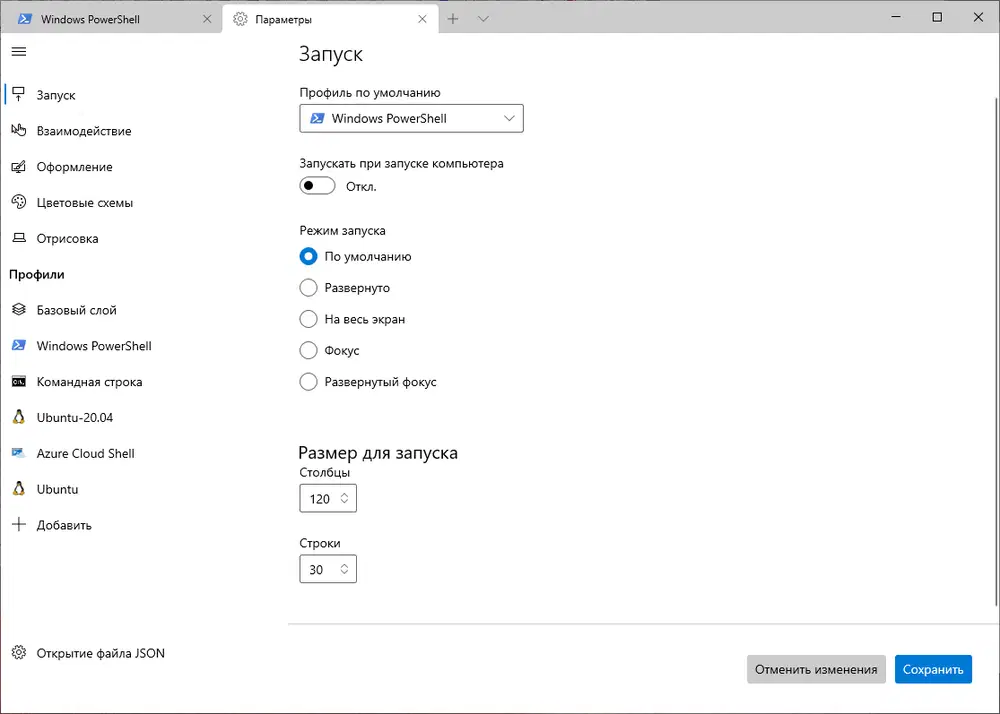This screenshot has width=1000, height=714.
Task: Open the Командная строка profile icon
Action: [x=18, y=382]
